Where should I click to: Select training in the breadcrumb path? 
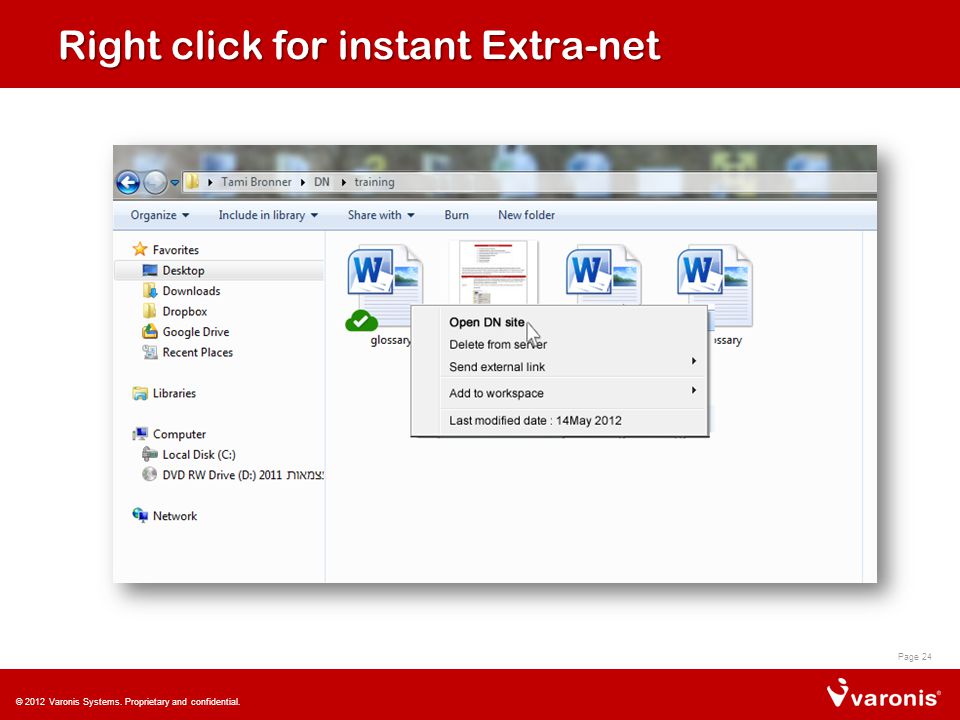[374, 182]
